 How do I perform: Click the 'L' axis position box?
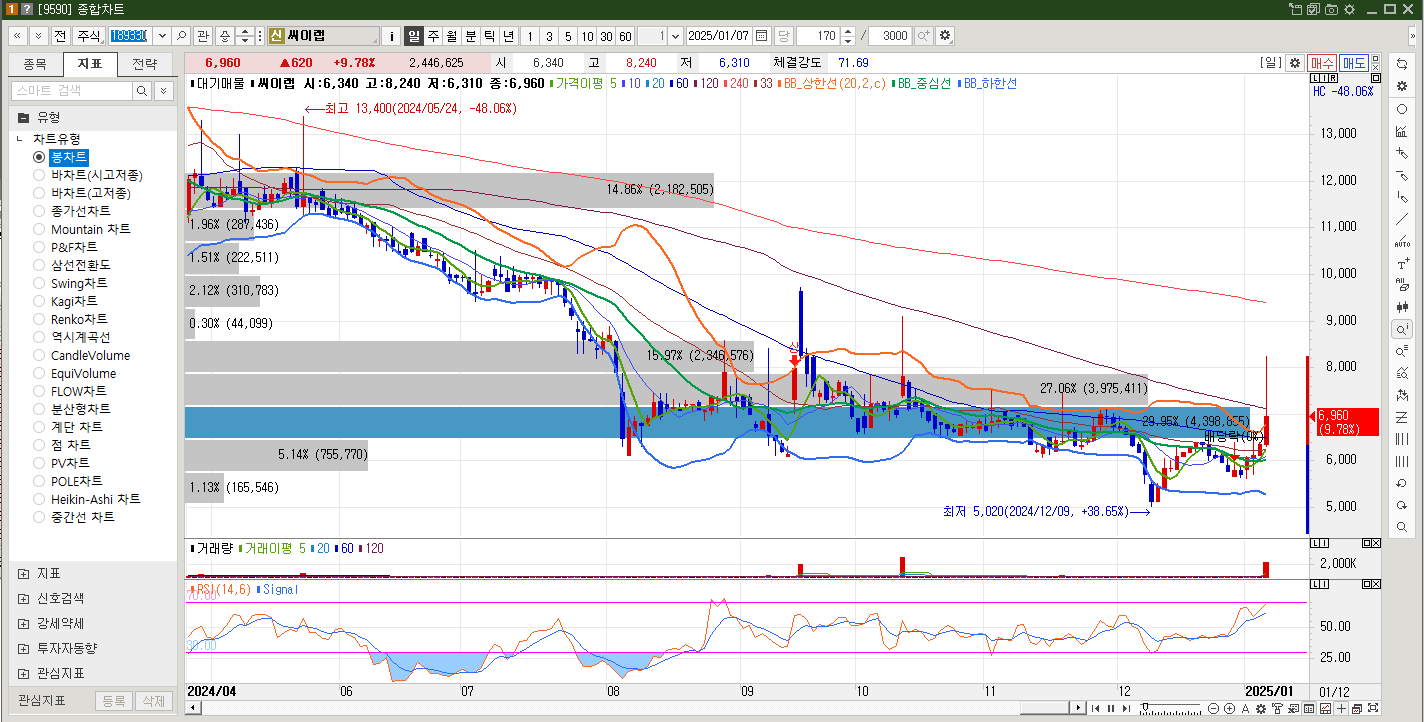coord(1316,78)
